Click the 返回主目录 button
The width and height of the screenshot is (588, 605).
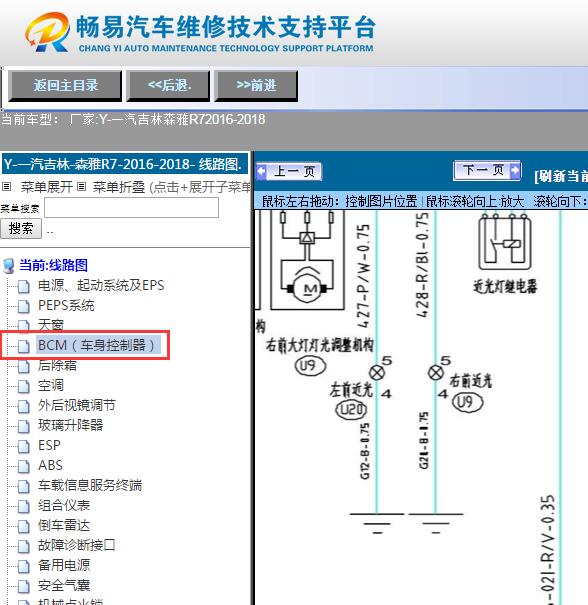[x=65, y=86]
